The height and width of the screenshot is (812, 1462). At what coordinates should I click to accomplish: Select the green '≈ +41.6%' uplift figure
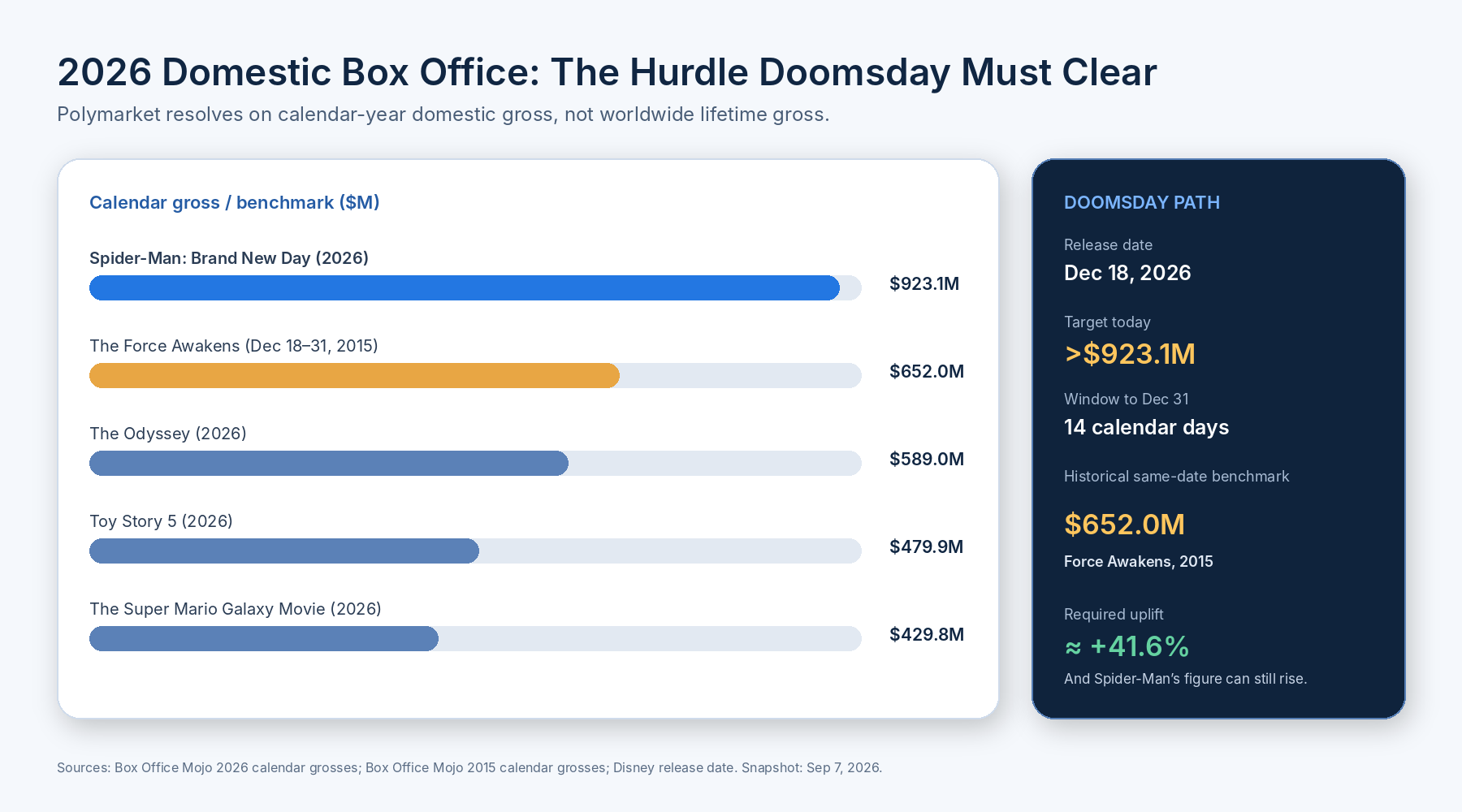point(1127,646)
